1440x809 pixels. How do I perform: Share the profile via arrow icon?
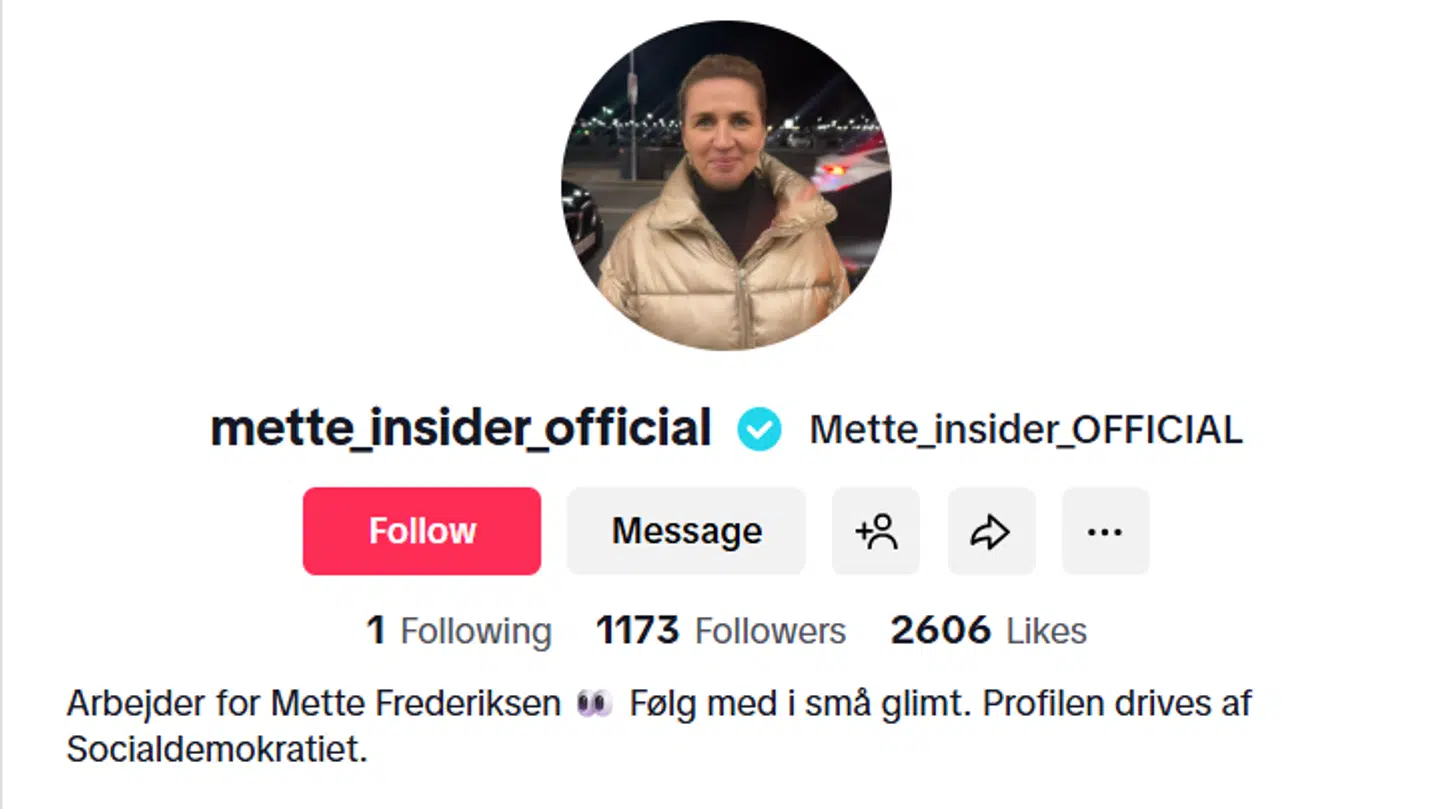[991, 531]
